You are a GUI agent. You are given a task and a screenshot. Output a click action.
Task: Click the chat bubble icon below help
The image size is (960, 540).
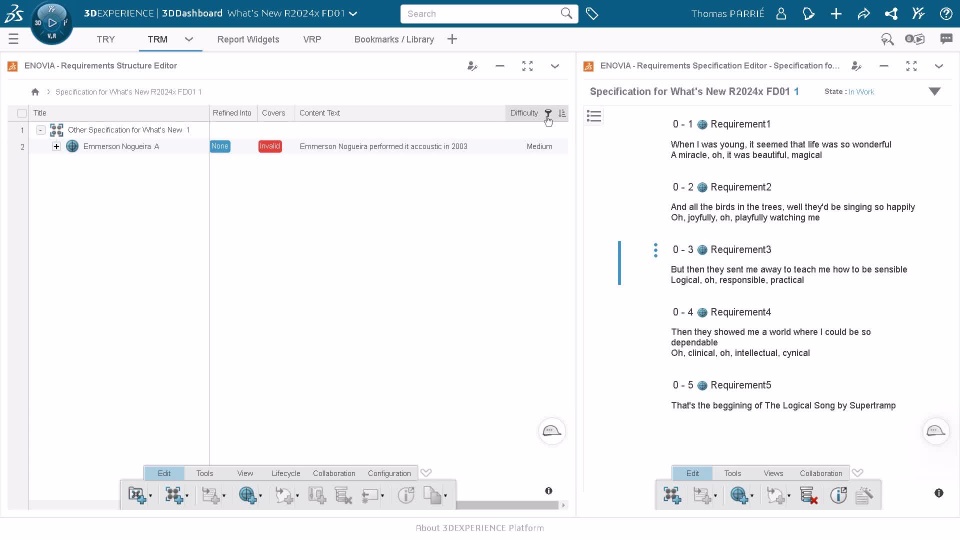click(x=946, y=39)
